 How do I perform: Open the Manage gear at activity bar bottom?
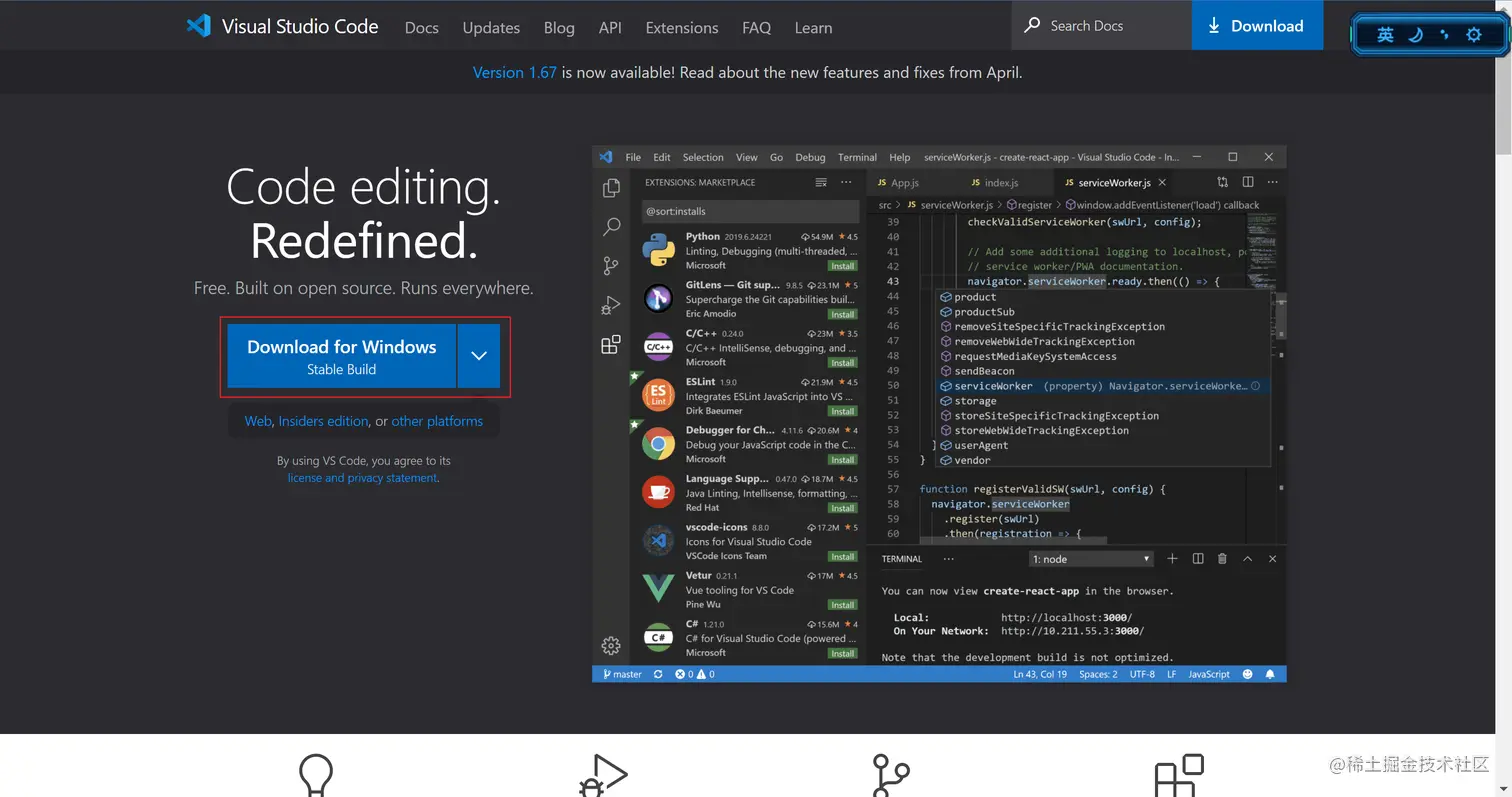tap(611, 645)
